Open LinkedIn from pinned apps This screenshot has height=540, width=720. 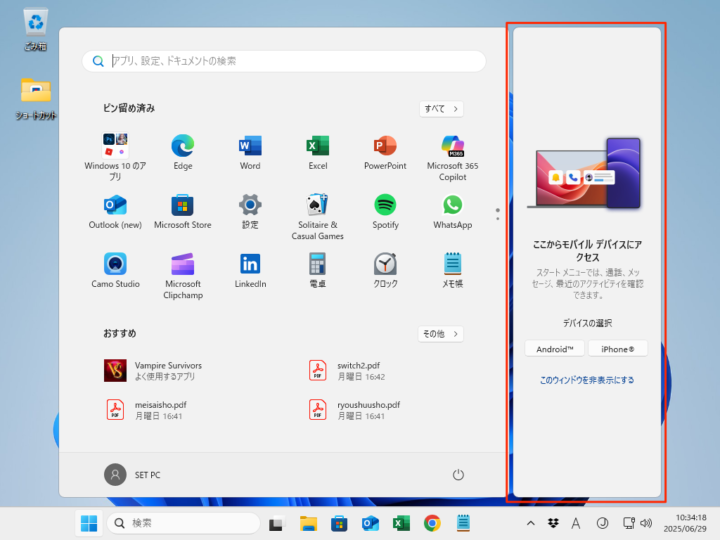point(250,270)
